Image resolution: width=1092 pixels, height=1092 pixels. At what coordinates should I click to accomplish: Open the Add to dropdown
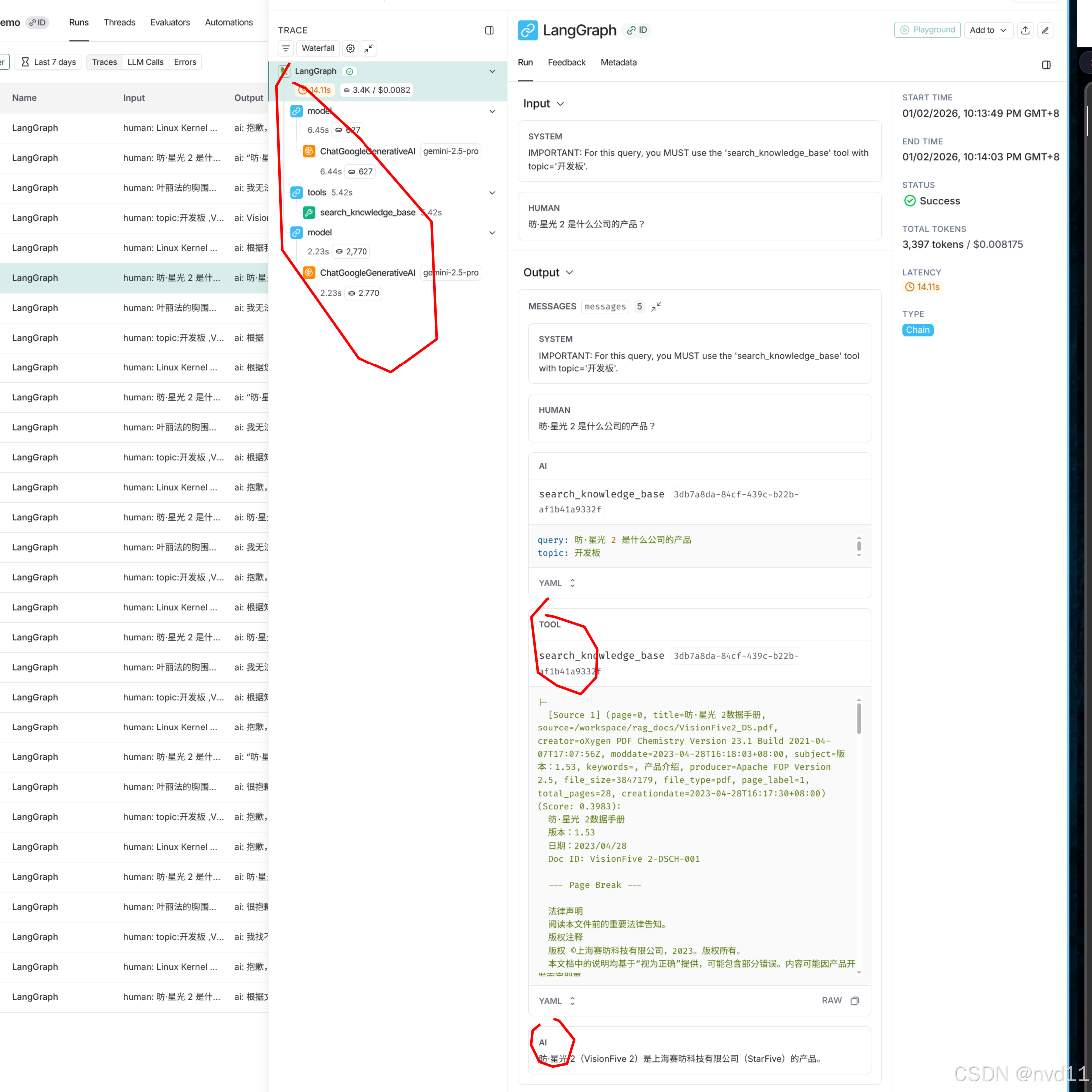tap(988, 30)
